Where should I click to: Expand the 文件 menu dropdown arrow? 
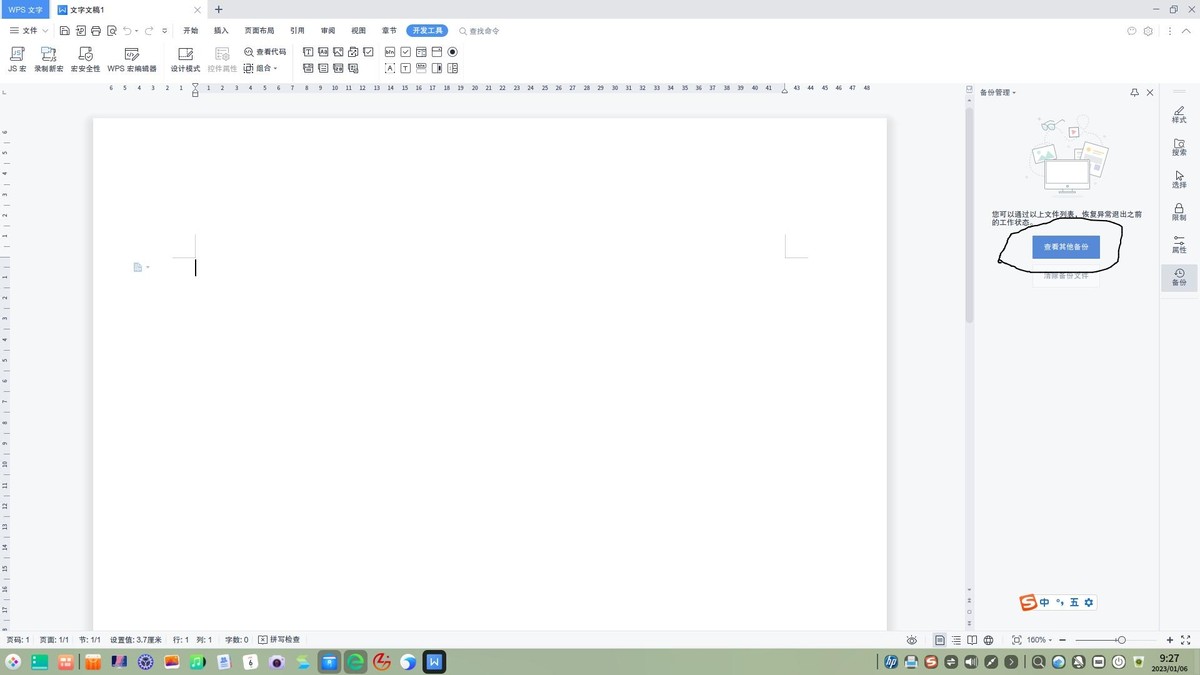45,31
